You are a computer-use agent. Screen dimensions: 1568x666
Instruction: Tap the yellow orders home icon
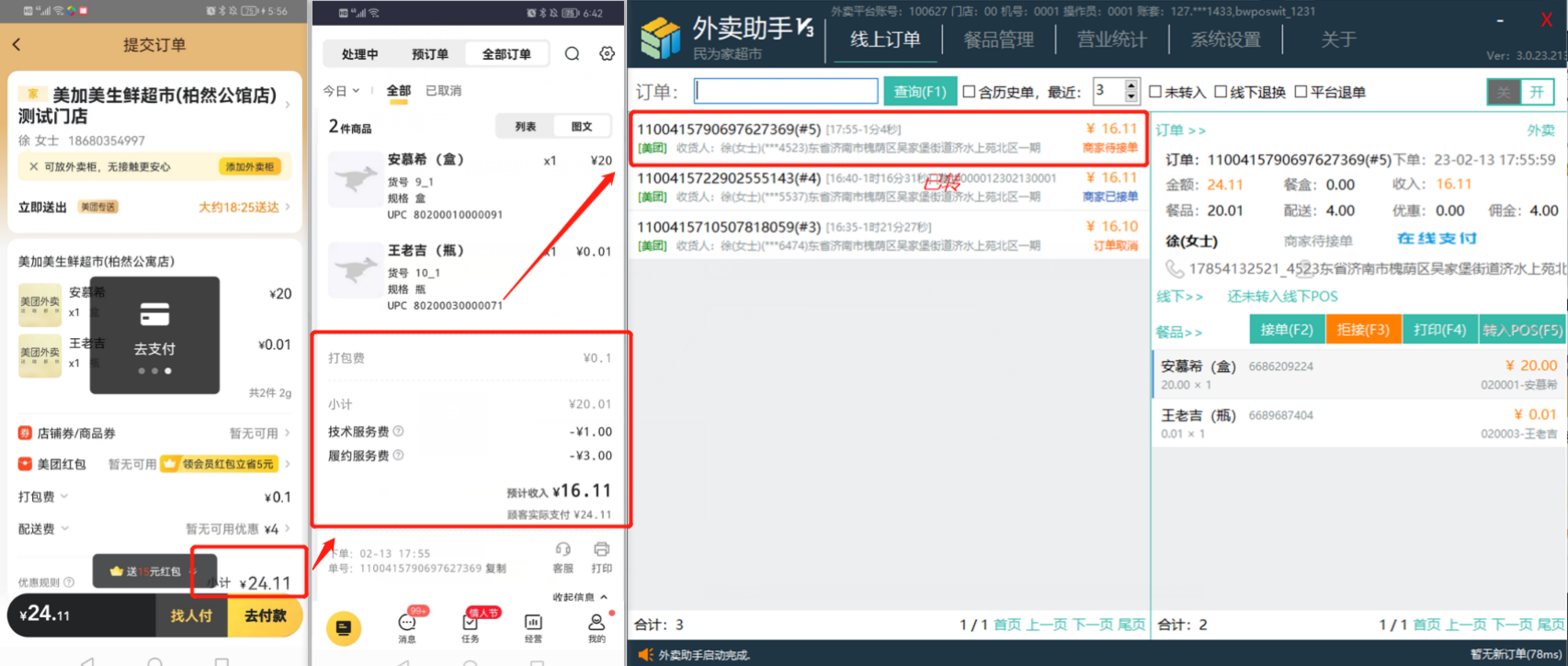point(344,628)
